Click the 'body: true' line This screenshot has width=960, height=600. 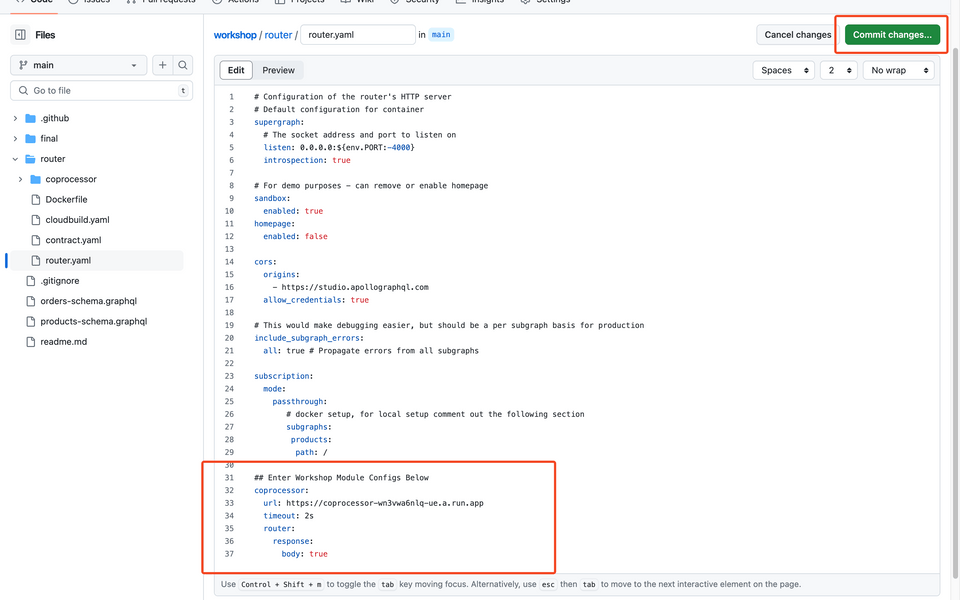click(305, 554)
